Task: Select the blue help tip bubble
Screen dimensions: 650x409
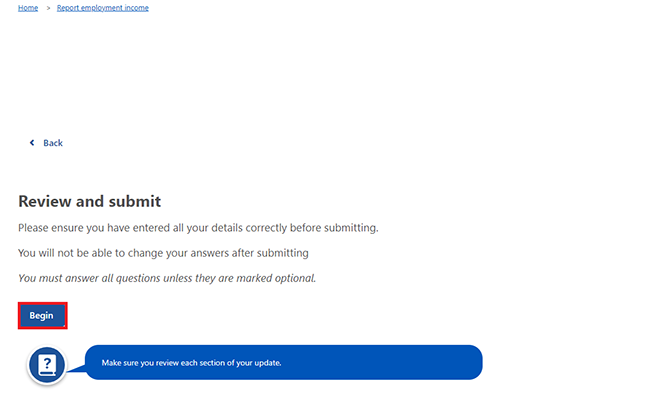Action: [284, 362]
